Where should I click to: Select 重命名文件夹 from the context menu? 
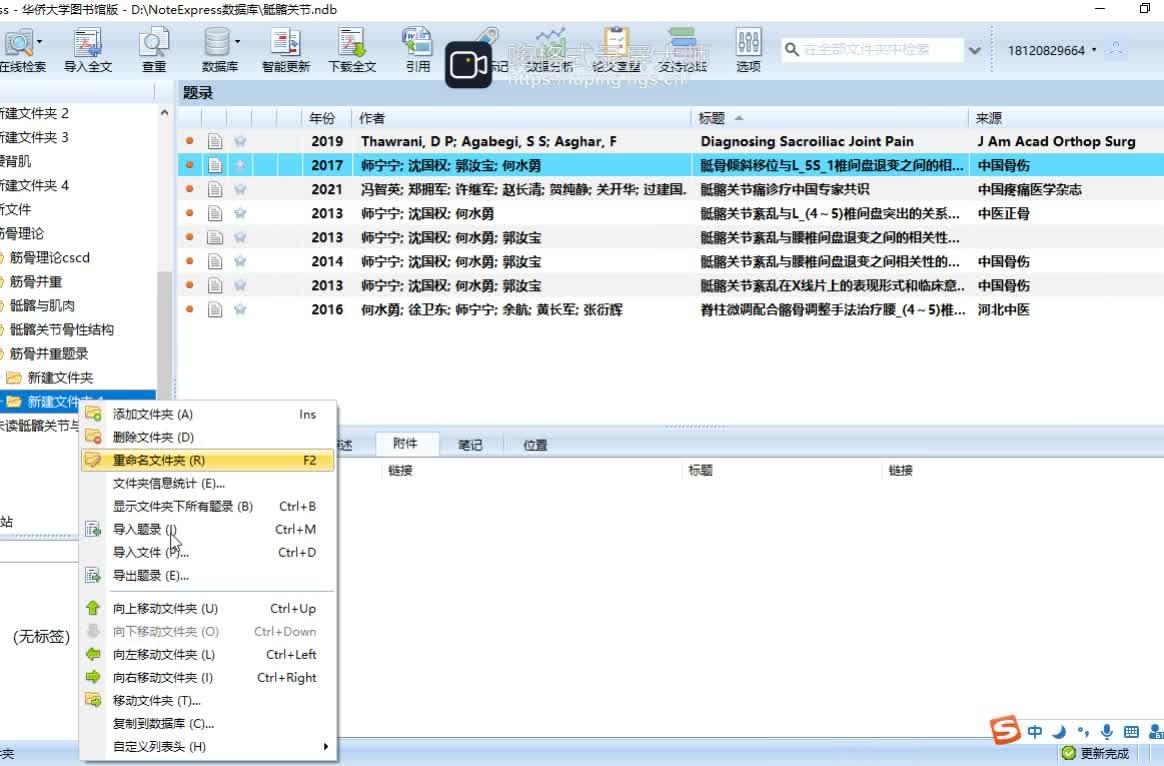160,460
